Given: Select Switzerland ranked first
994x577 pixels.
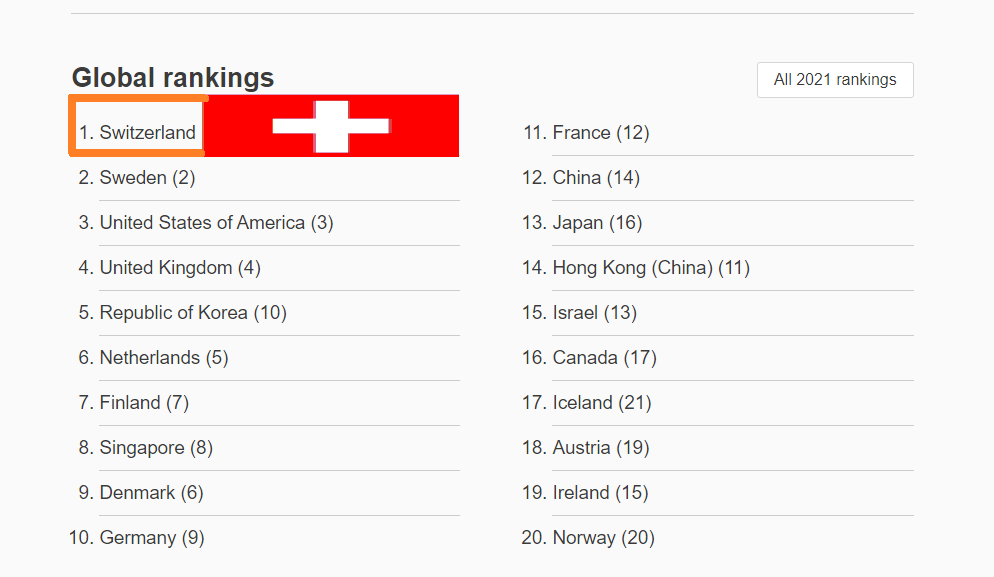Looking at the screenshot, I should (147, 132).
